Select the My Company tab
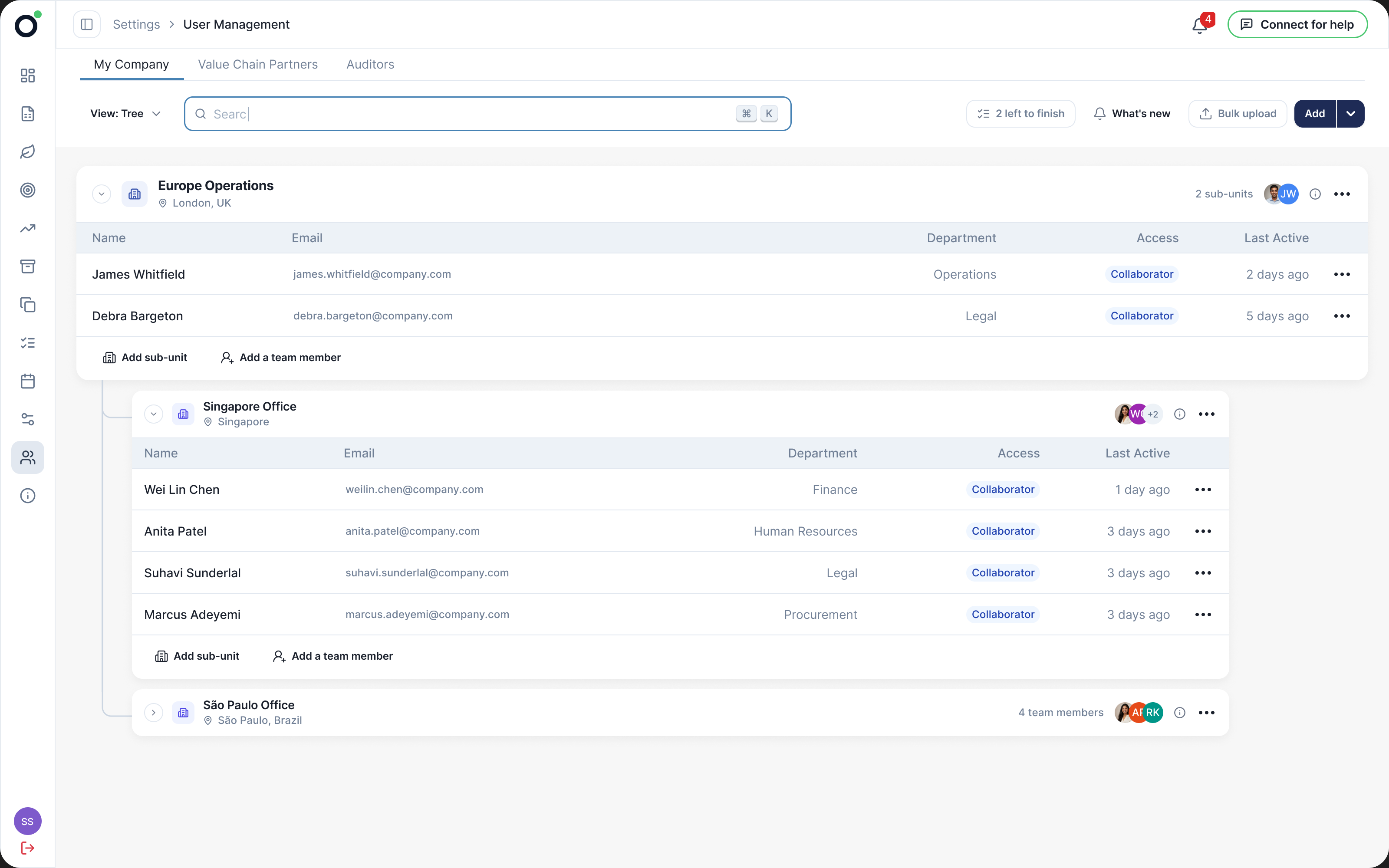The width and height of the screenshot is (1389, 868). 132,64
